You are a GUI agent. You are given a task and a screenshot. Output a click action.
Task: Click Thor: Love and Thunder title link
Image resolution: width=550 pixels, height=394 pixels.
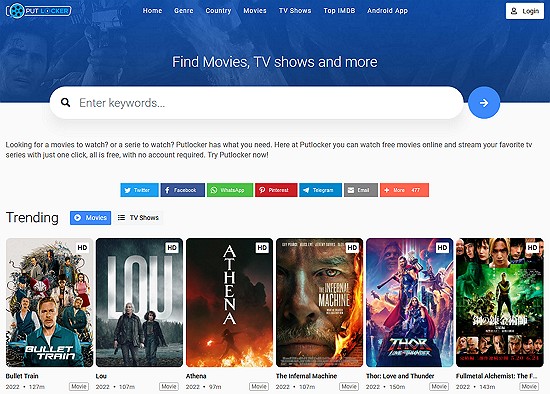(x=400, y=376)
